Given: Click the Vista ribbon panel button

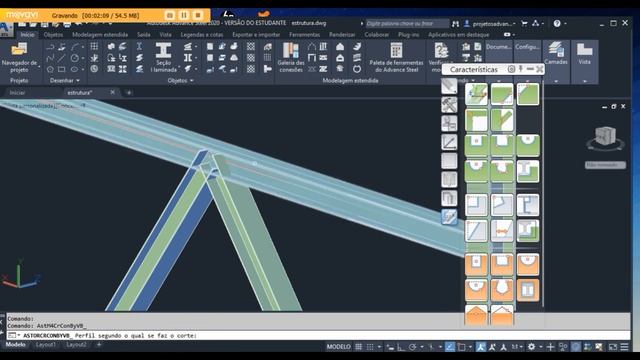Looking at the screenshot, I should click(x=584, y=53).
